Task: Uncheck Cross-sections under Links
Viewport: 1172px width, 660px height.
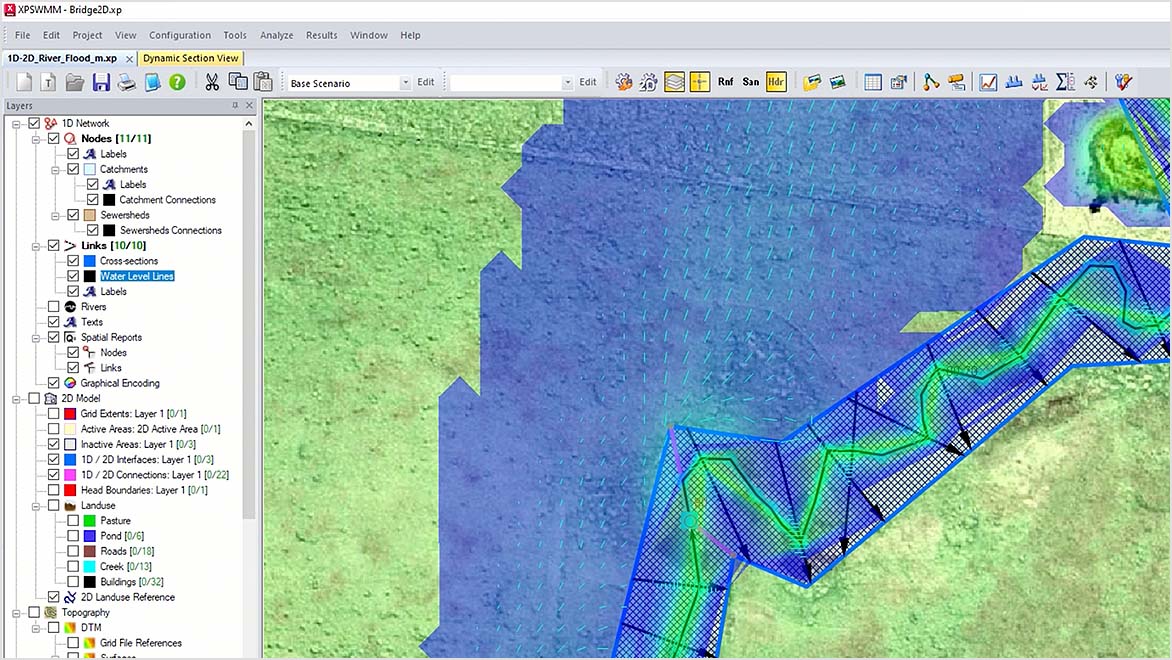Action: tap(72, 260)
